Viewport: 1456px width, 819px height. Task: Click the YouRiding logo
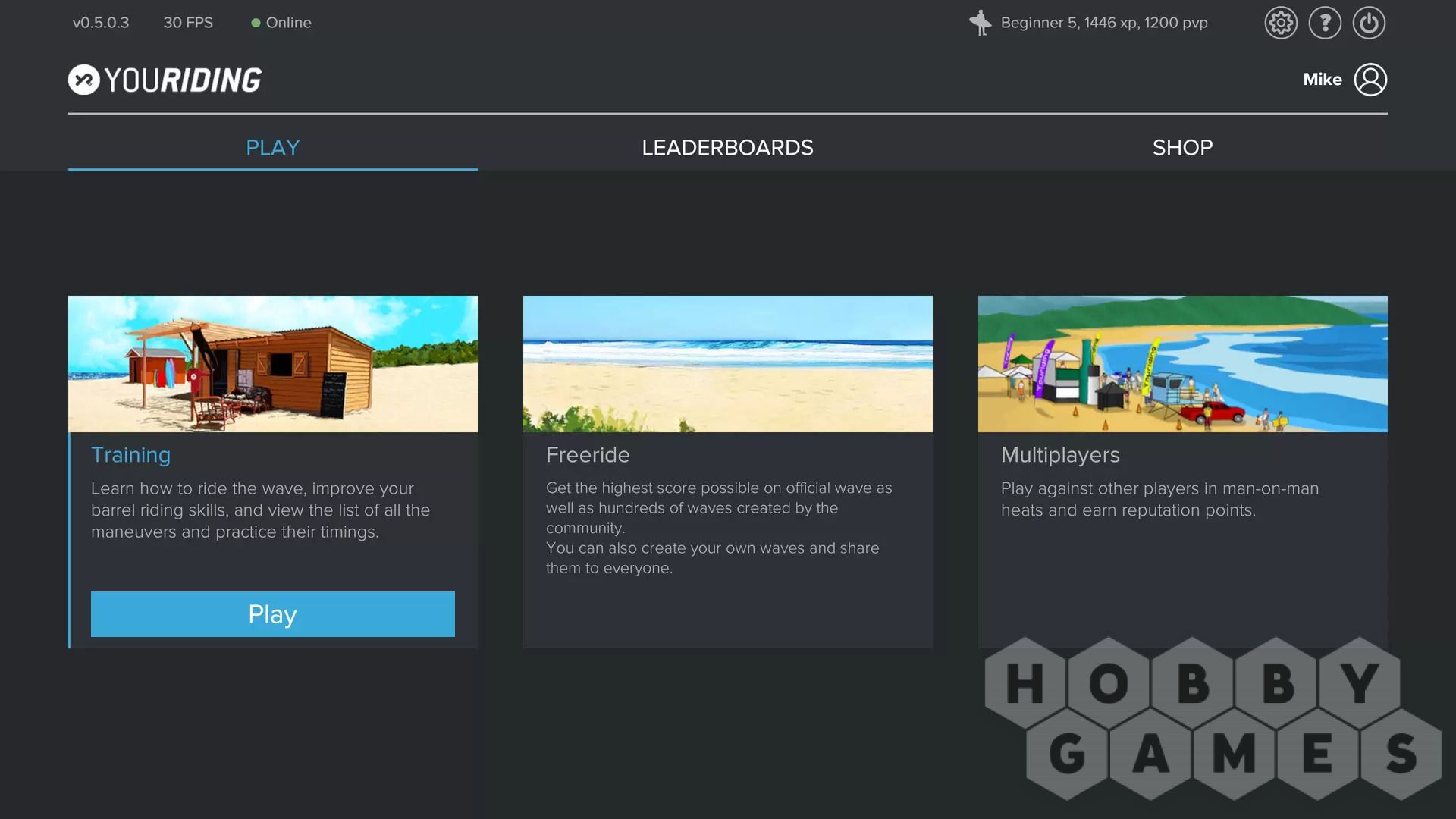pyautogui.click(x=165, y=80)
